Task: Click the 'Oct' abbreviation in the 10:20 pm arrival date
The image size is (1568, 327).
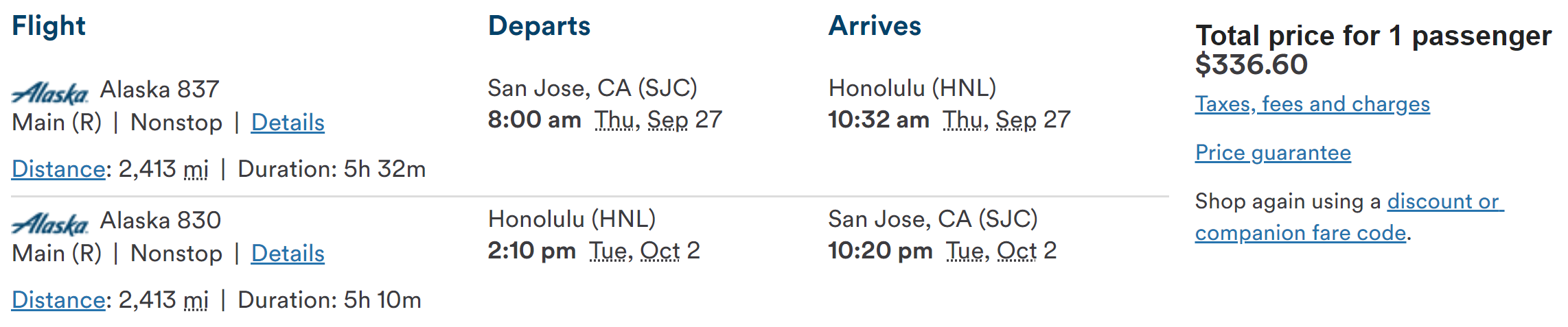Action: (1017, 251)
